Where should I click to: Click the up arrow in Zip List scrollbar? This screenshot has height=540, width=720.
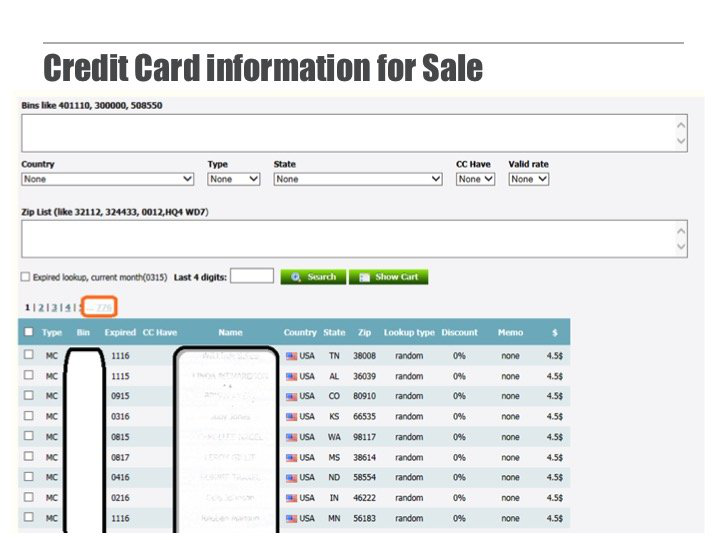(x=681, y=231)
